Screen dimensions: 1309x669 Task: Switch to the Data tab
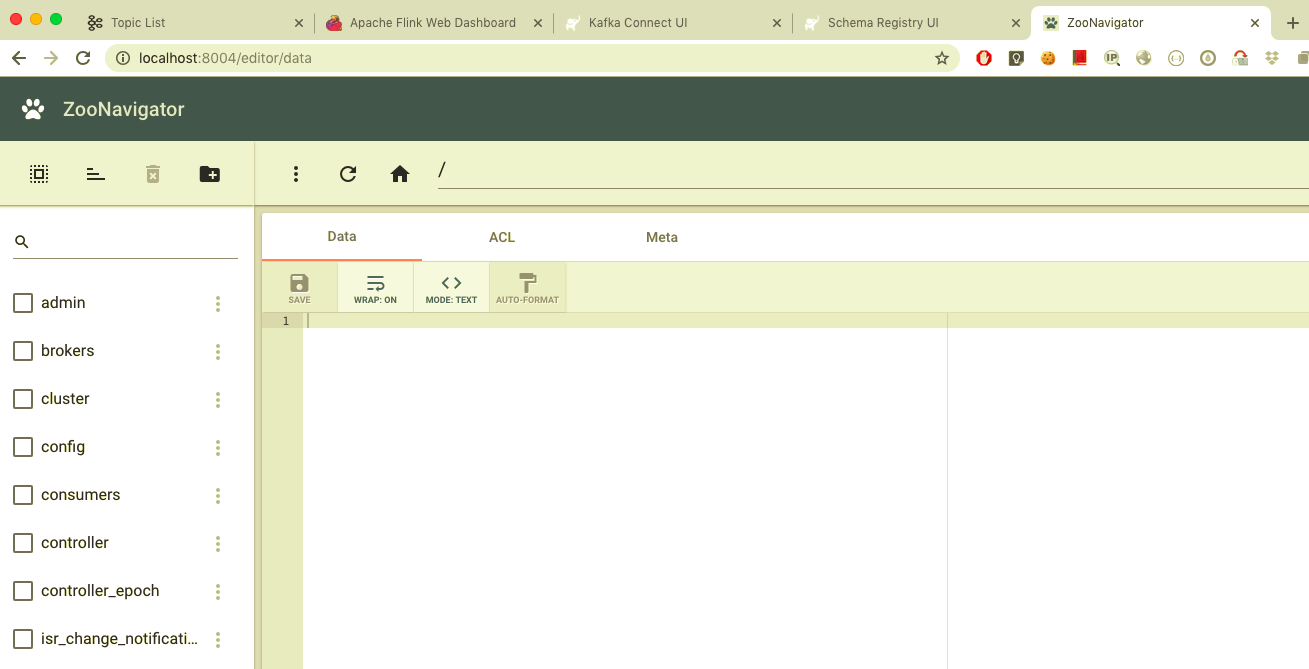click(342, 237)
